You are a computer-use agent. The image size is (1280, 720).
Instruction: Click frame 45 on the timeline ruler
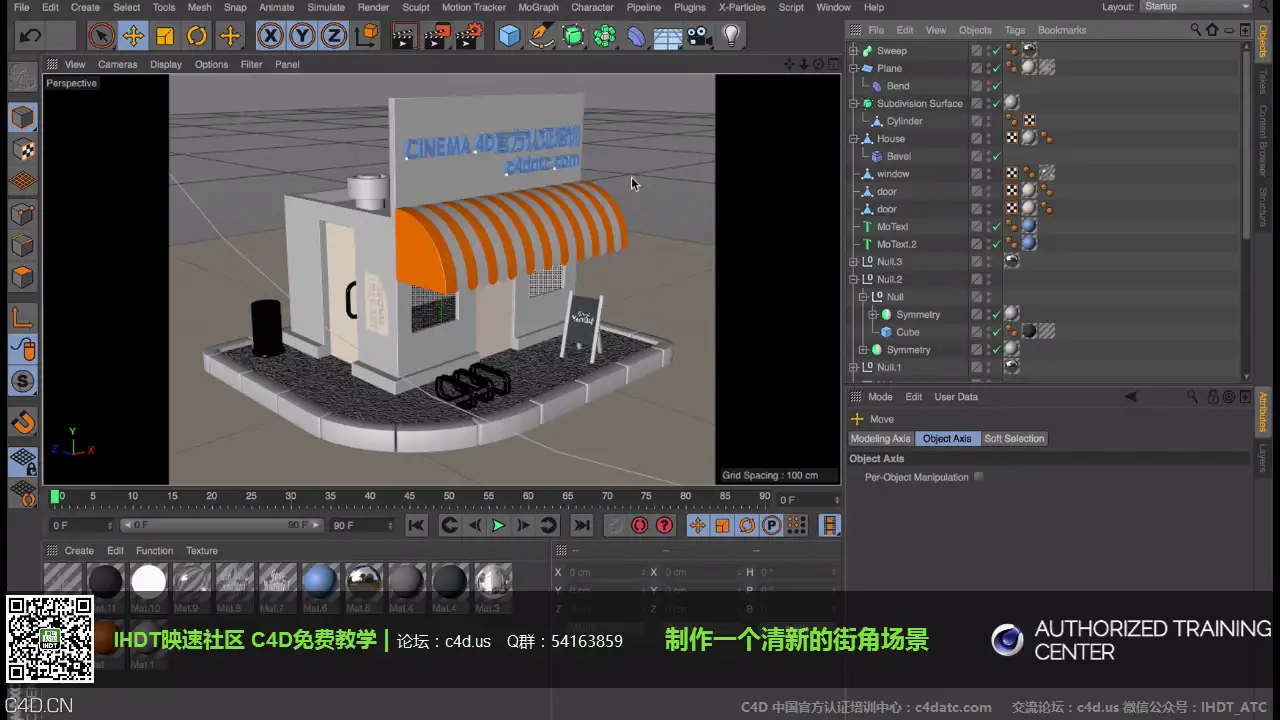[409, 496]
